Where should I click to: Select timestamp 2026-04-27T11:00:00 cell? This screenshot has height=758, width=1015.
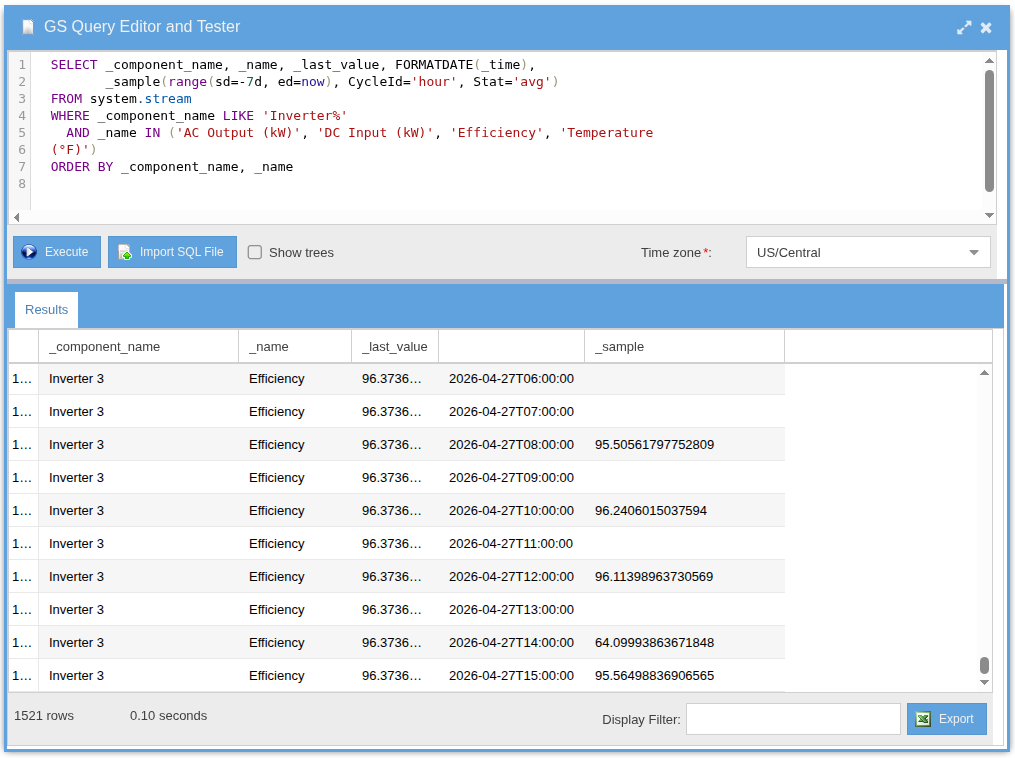coord(511,544)
